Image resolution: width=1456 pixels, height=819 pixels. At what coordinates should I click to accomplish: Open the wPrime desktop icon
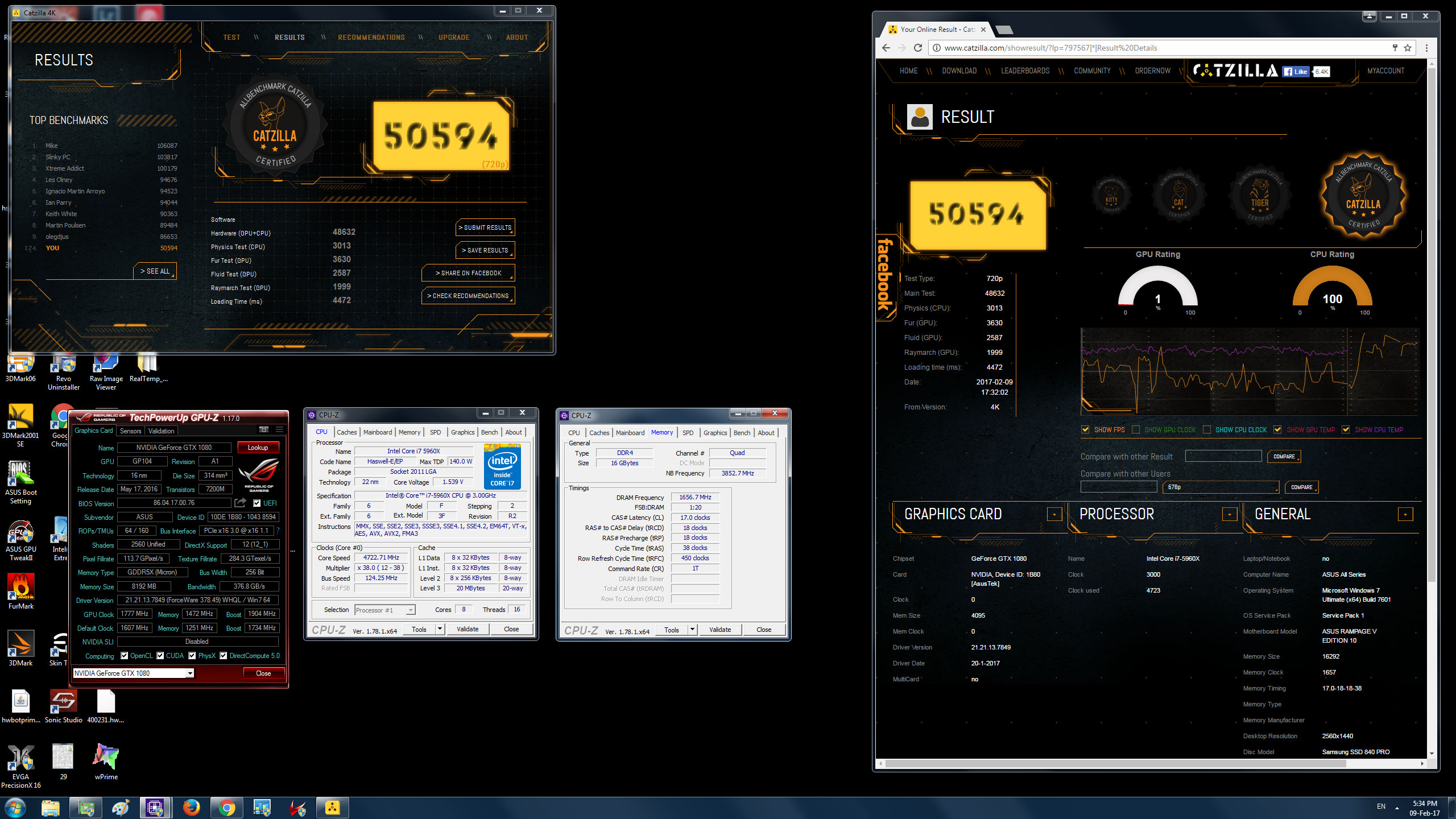click(106, 762)
